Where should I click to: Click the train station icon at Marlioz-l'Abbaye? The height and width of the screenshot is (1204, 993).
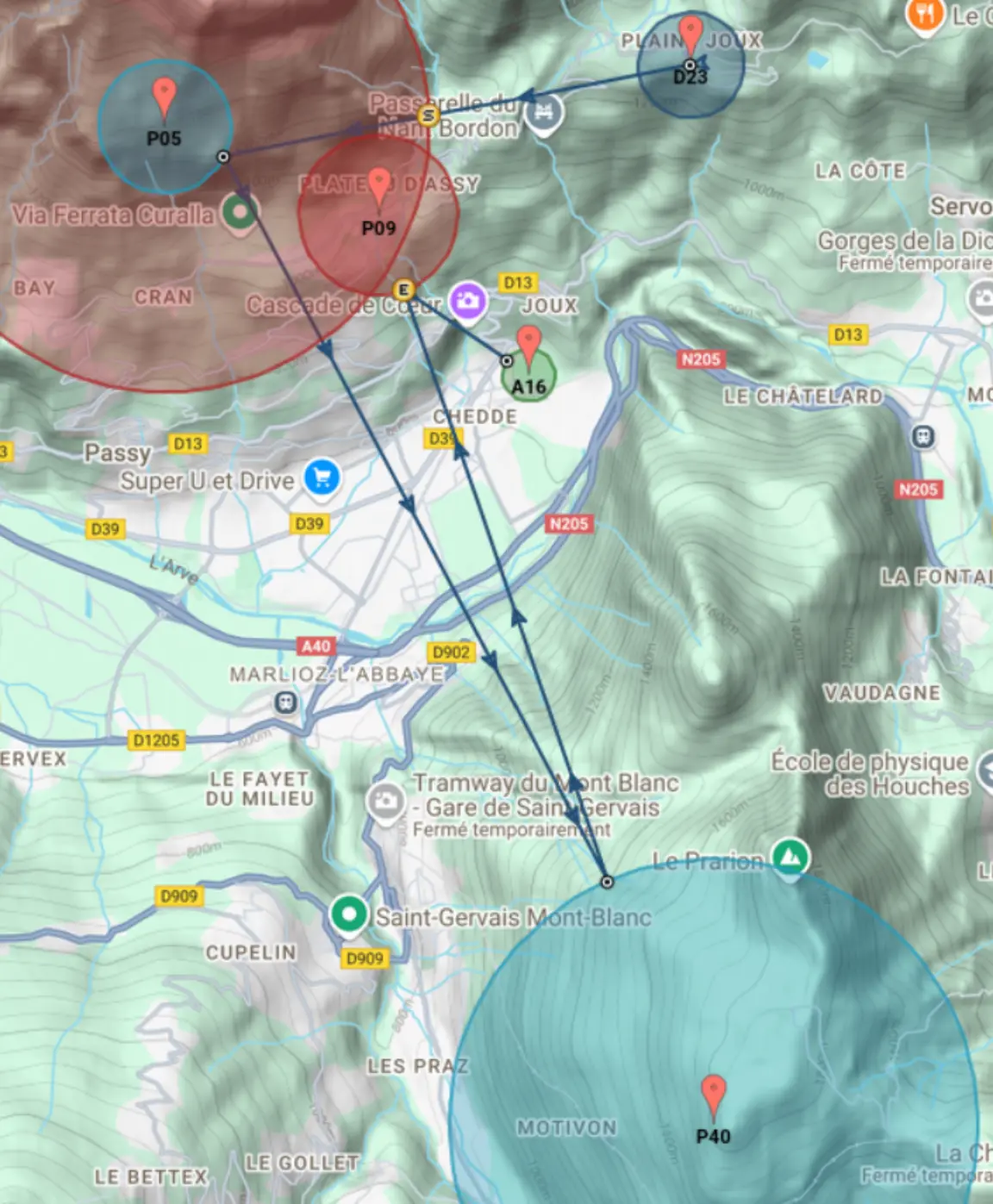285,703
